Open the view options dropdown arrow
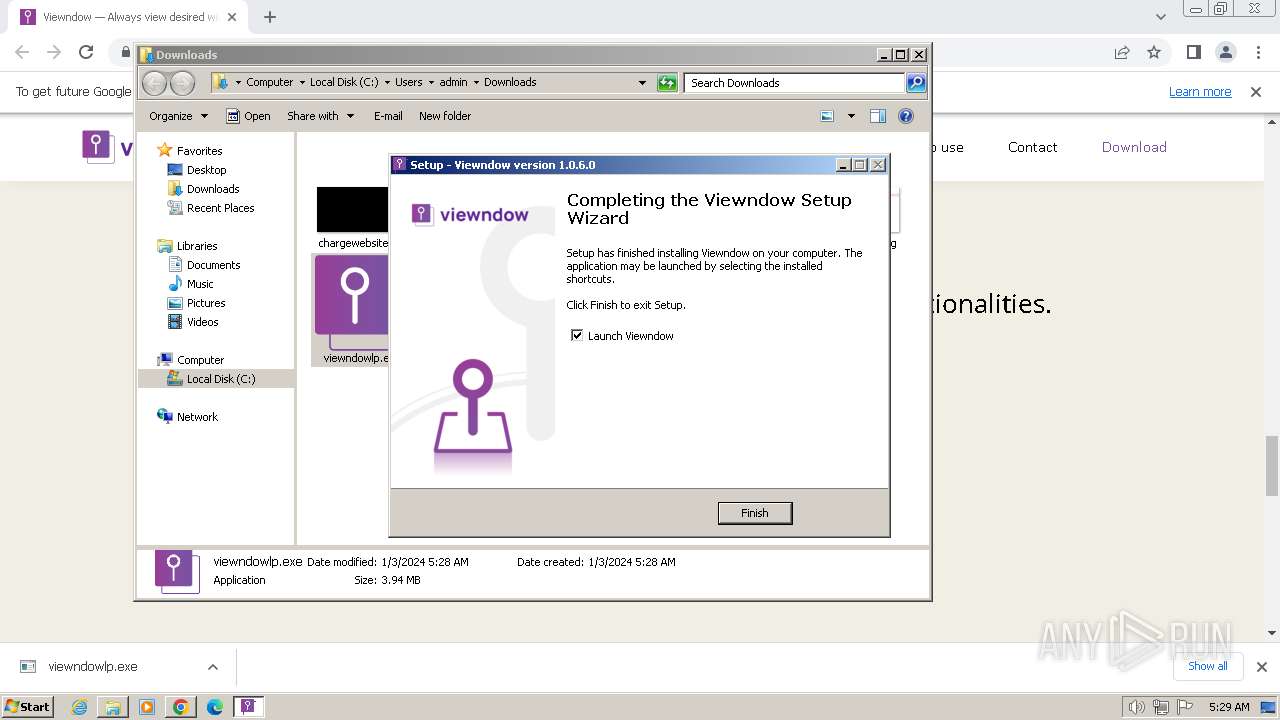The width and height of the screenshot is (1280, 720). [x=851, y=116]
